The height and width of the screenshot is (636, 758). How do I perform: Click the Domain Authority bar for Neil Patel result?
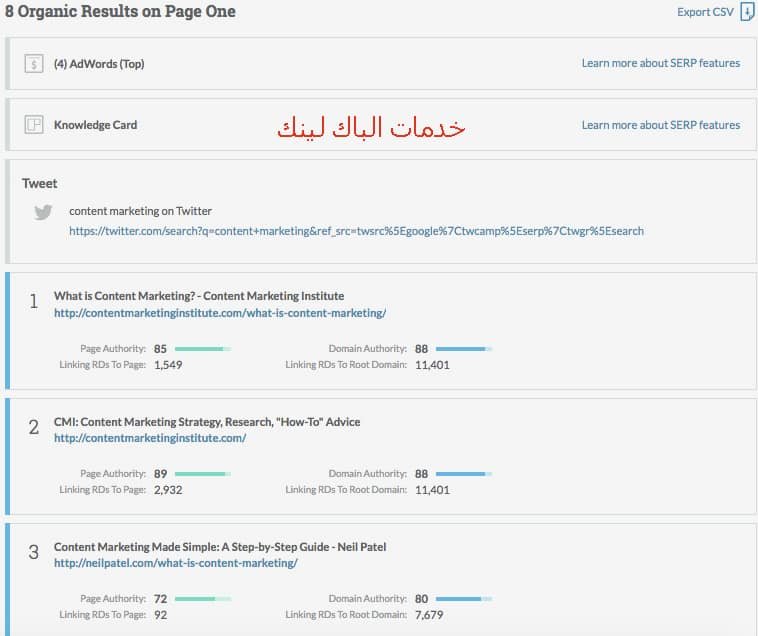point(464,599)
